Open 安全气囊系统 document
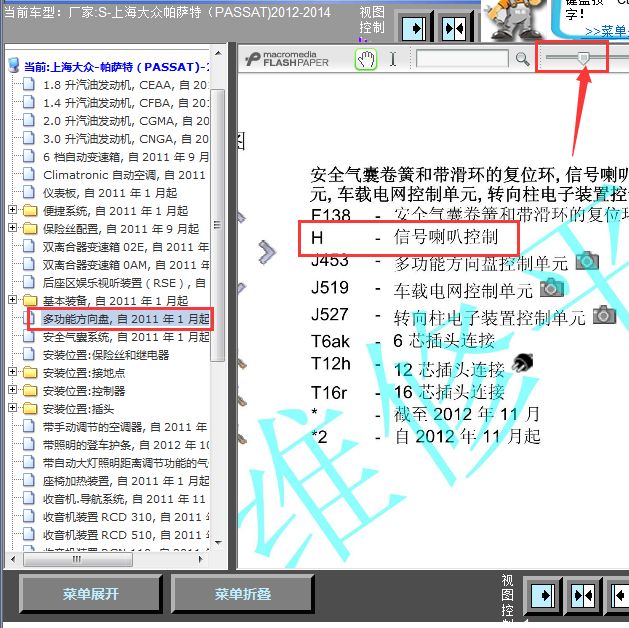 (126, 337)
